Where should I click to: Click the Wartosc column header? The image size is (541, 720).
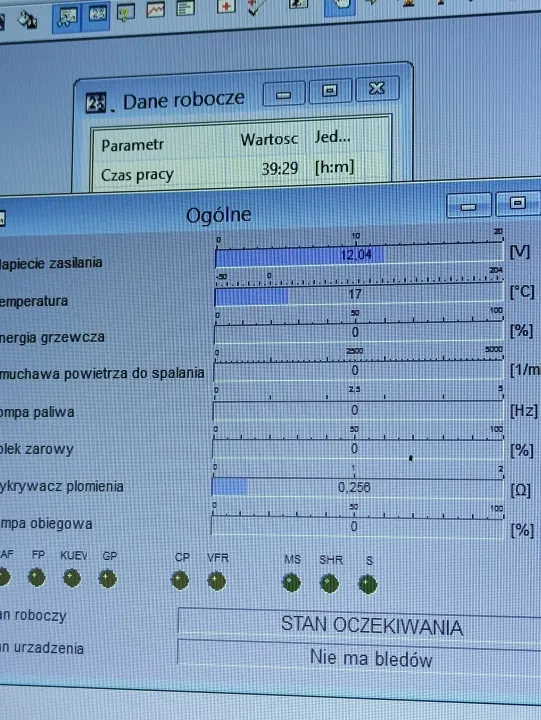269,139
